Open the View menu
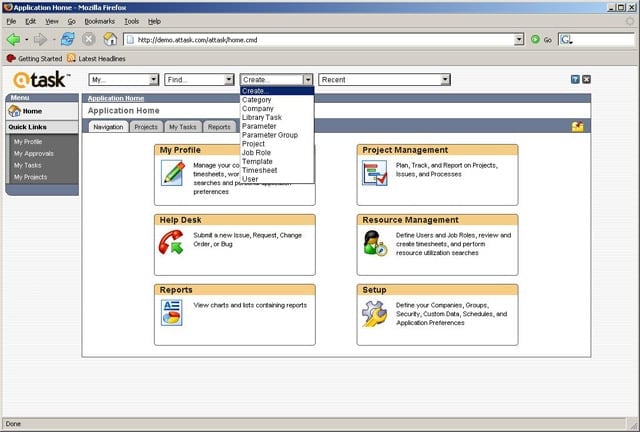 pyautogui.click(x=52, y=21)
